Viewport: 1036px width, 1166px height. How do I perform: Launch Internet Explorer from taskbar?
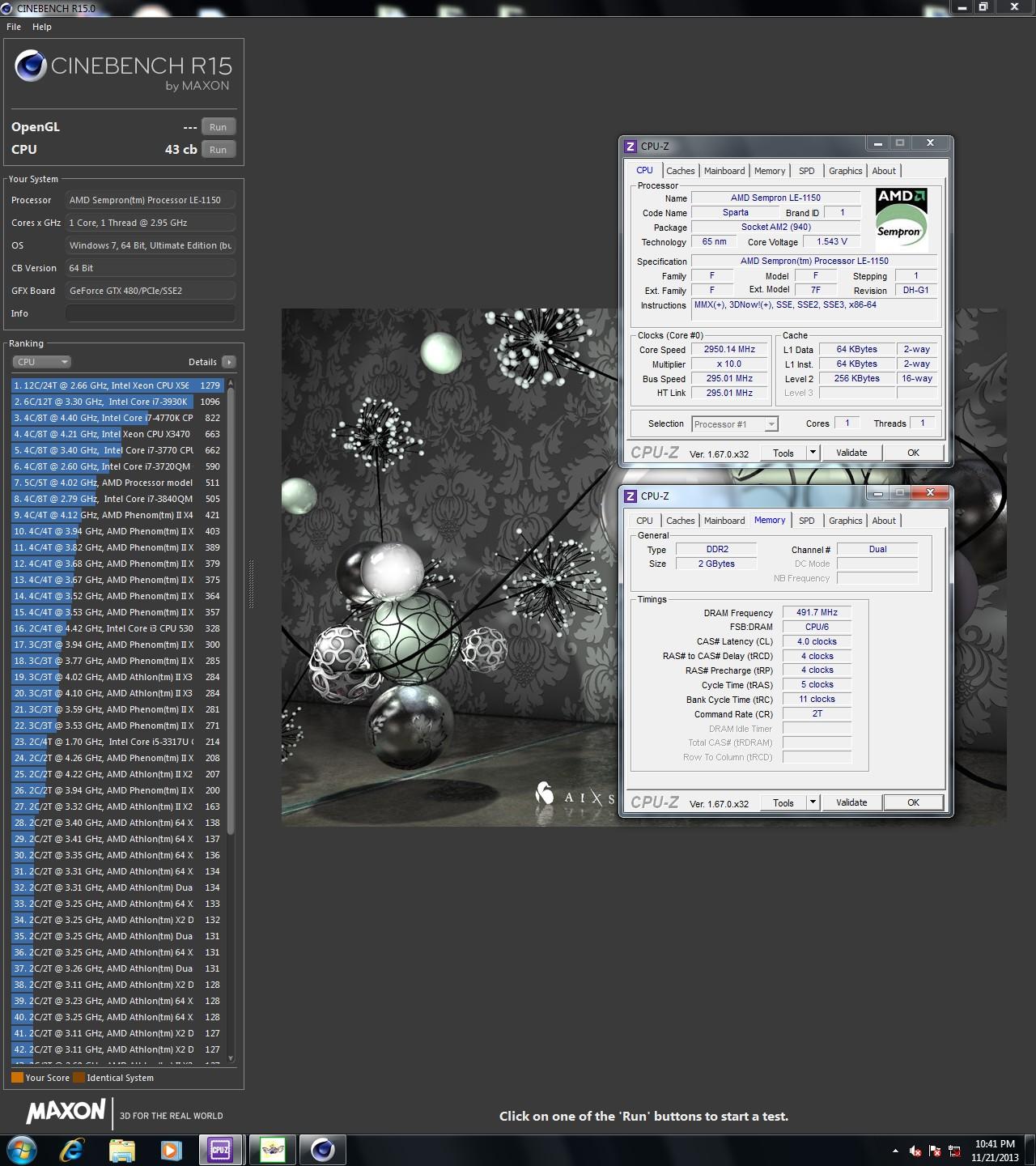point(72,1150)
